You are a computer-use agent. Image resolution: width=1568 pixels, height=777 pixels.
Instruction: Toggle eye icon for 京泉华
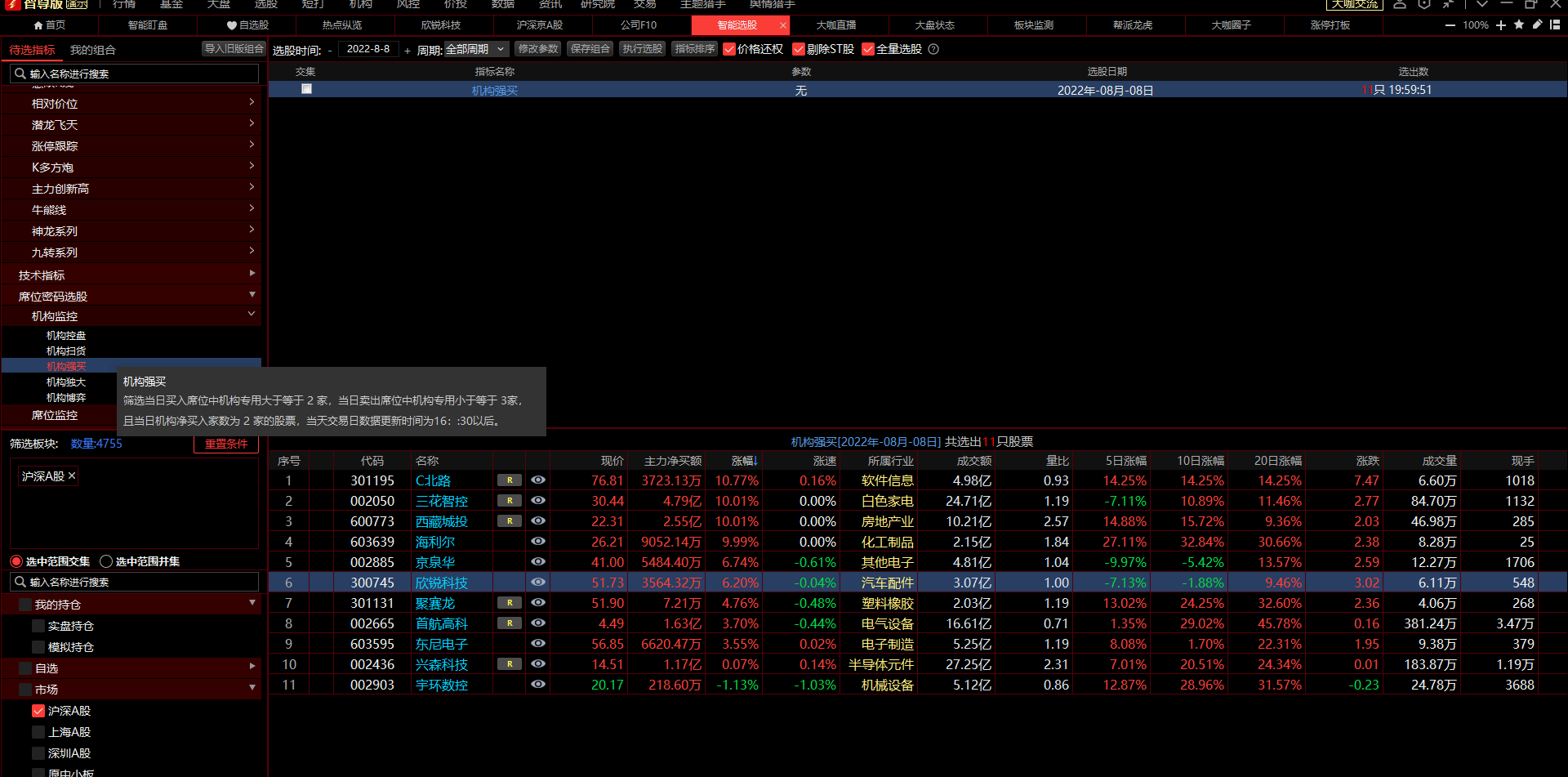538,562
